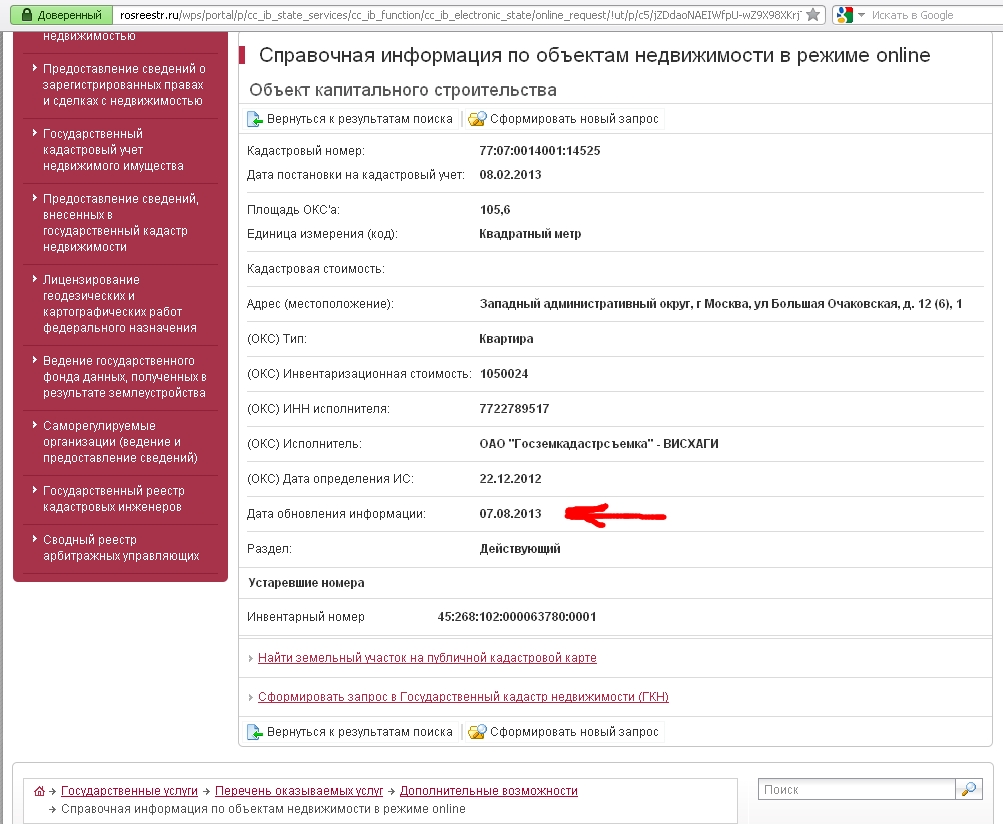Image resolution: width=1003 pixels, height=824 pixels.
Task: Click top 'Сформировать новый запрос' icon
Action: (477, 119)
